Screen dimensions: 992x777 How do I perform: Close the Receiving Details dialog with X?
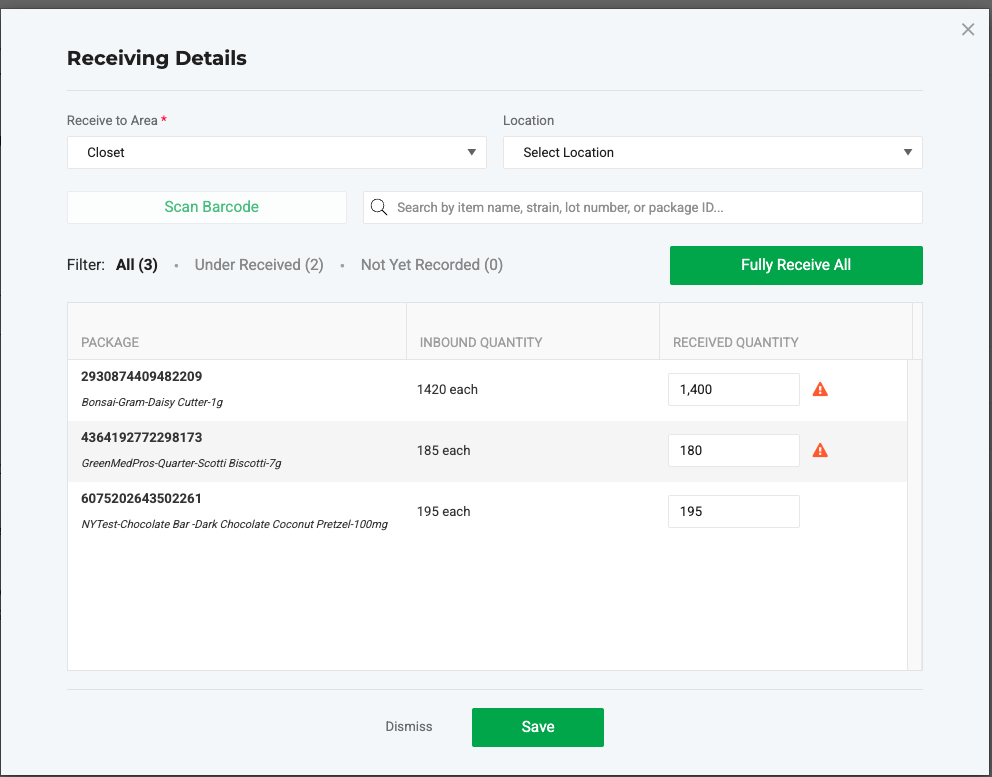click(x=967, y=29)
